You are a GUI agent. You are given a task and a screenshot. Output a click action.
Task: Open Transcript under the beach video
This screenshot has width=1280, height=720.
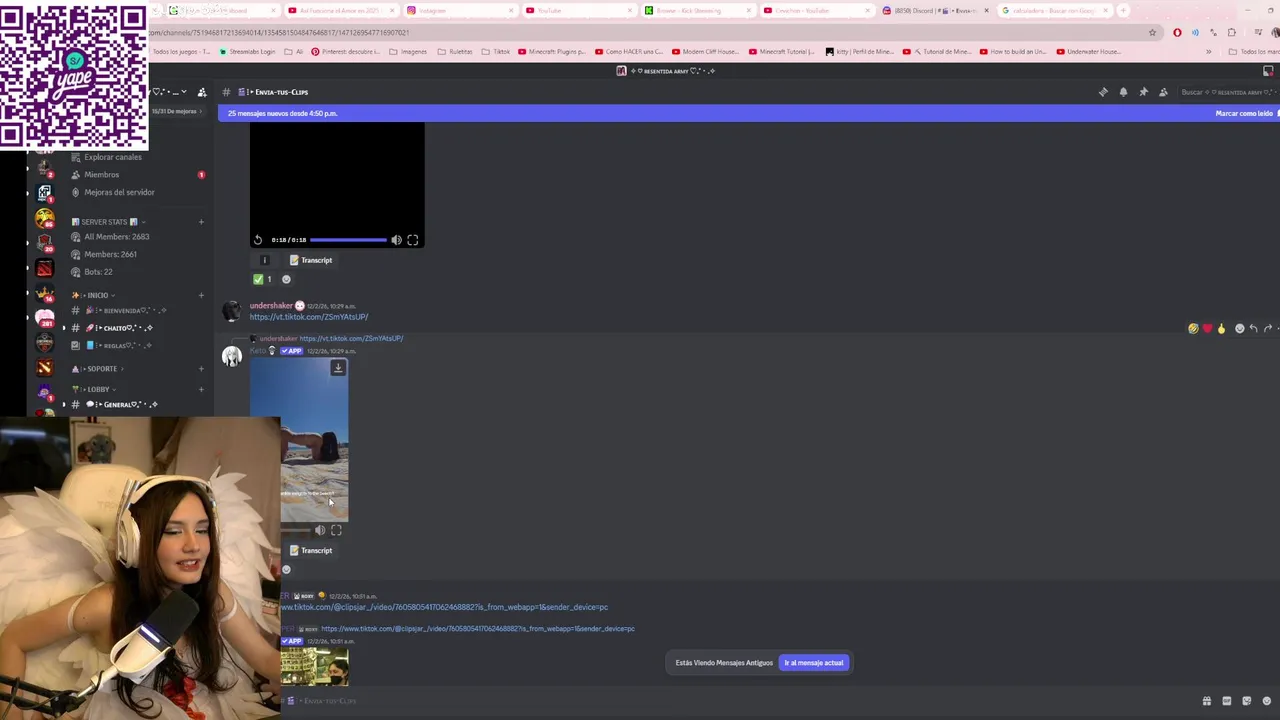click(x=311, y=550)
